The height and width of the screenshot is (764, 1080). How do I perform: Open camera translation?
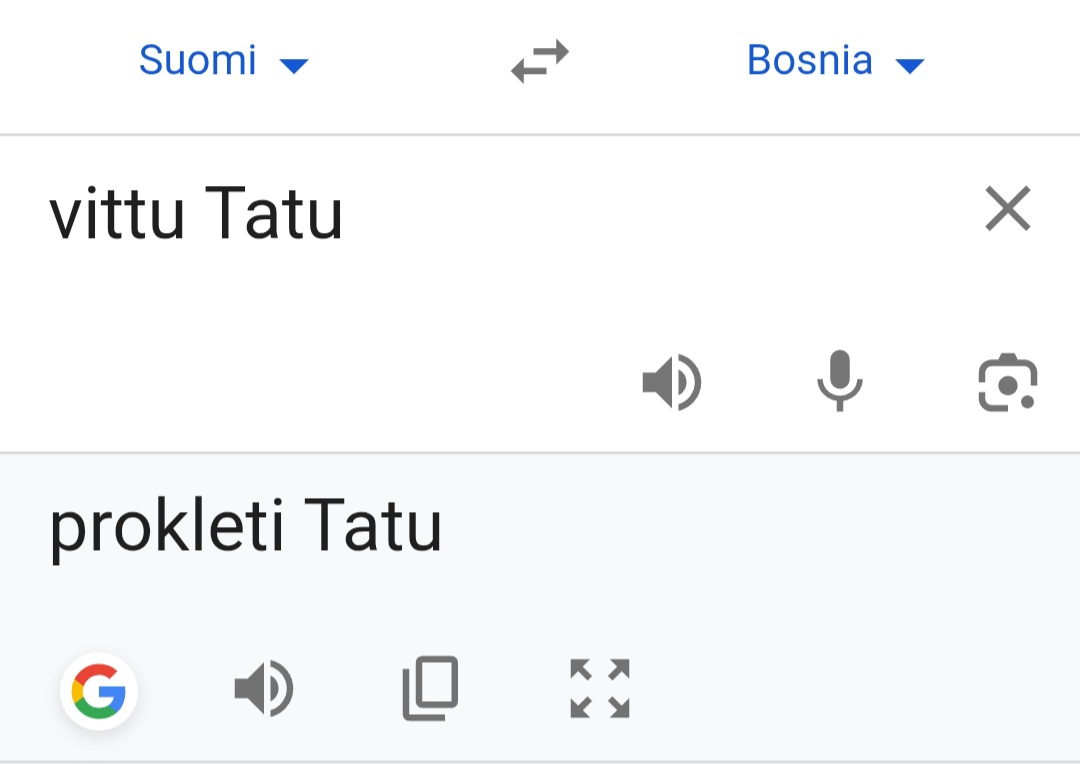click(1007, 382)
